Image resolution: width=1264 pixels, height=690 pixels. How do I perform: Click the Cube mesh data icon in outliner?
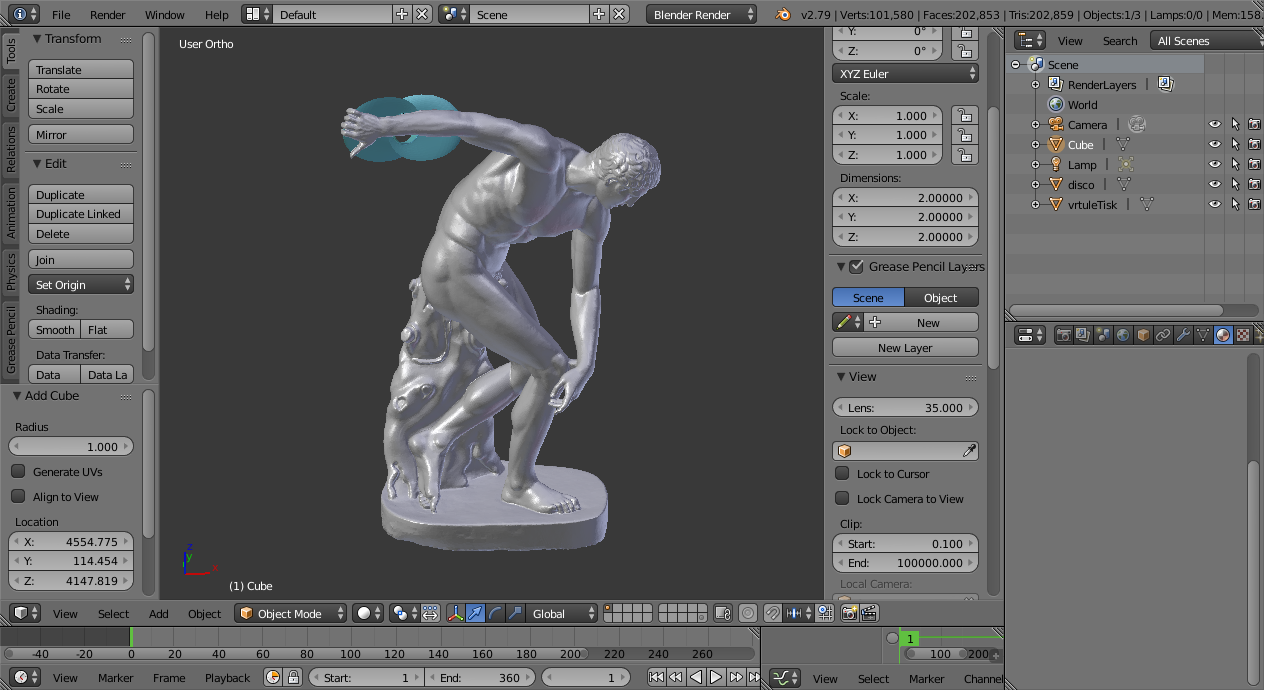pyautogui.click(x=1123, y=145)
